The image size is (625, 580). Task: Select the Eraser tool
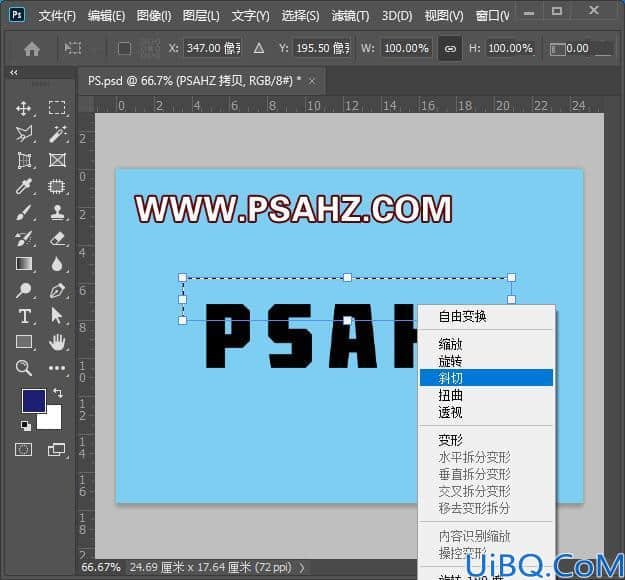57,238
